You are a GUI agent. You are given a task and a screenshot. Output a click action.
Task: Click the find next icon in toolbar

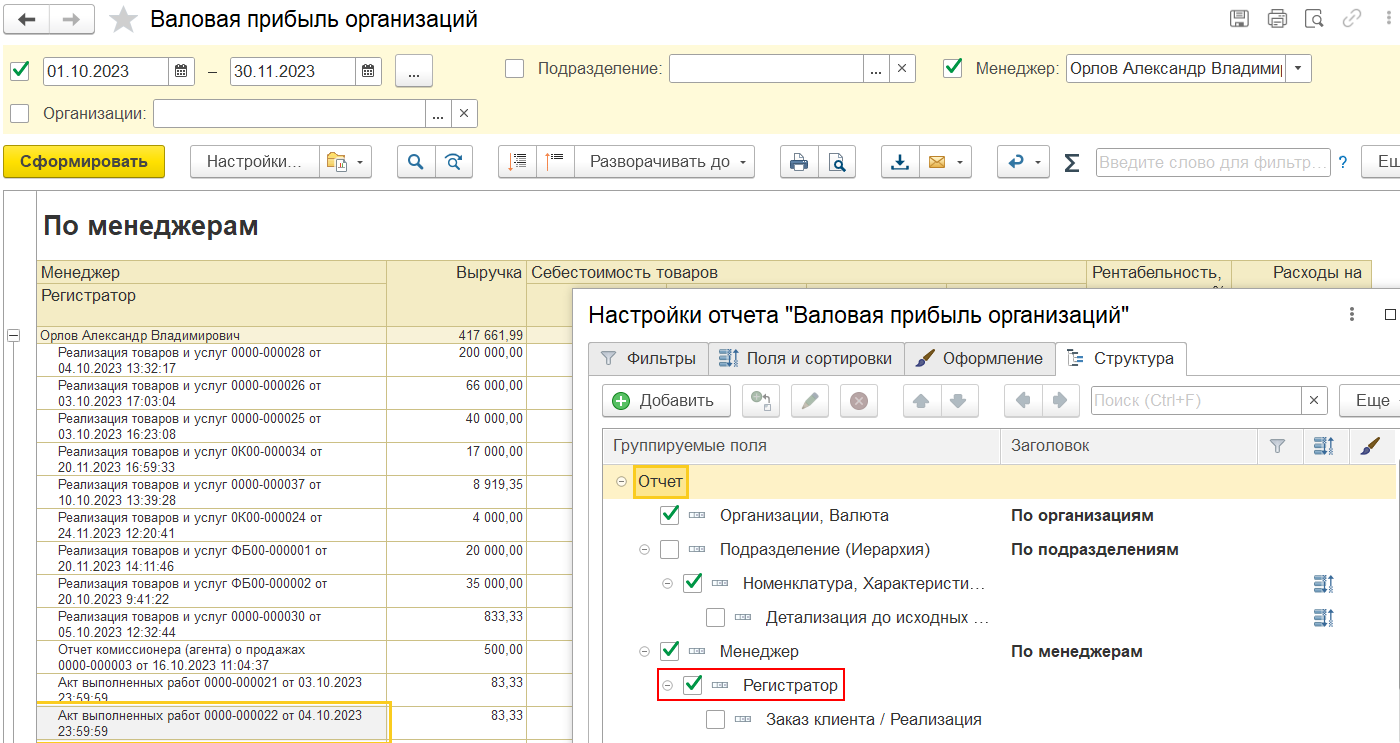pos(454,162)
